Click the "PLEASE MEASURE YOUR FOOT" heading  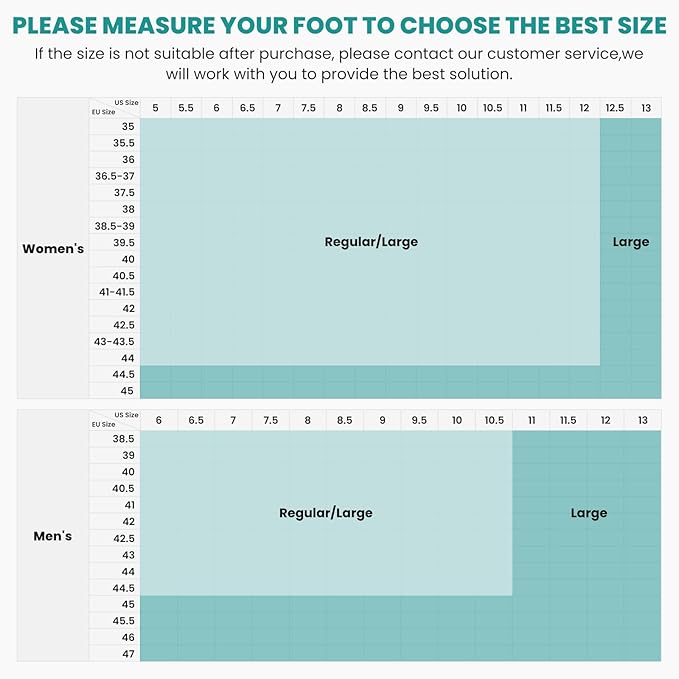click(339, 23)
